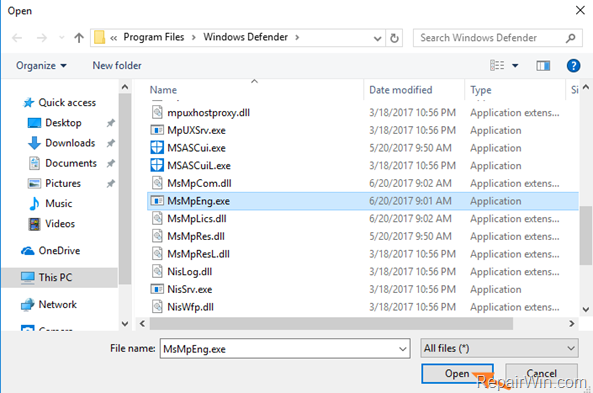This screenshot has width=593, height=393.
Task: Toggle the preview pane
Action: 543,66
